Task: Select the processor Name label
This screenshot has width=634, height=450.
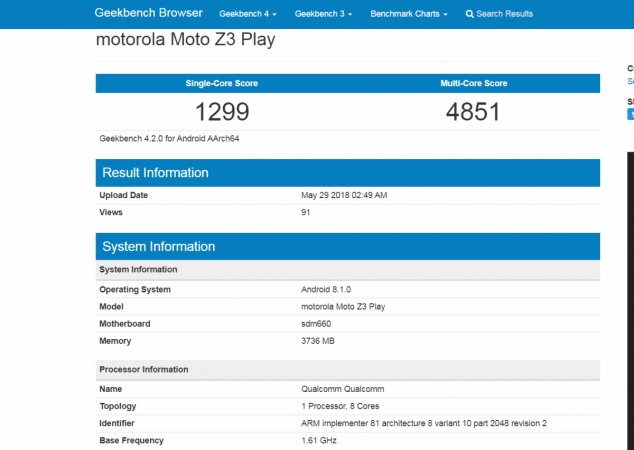Action: click(x=110, y=389)
